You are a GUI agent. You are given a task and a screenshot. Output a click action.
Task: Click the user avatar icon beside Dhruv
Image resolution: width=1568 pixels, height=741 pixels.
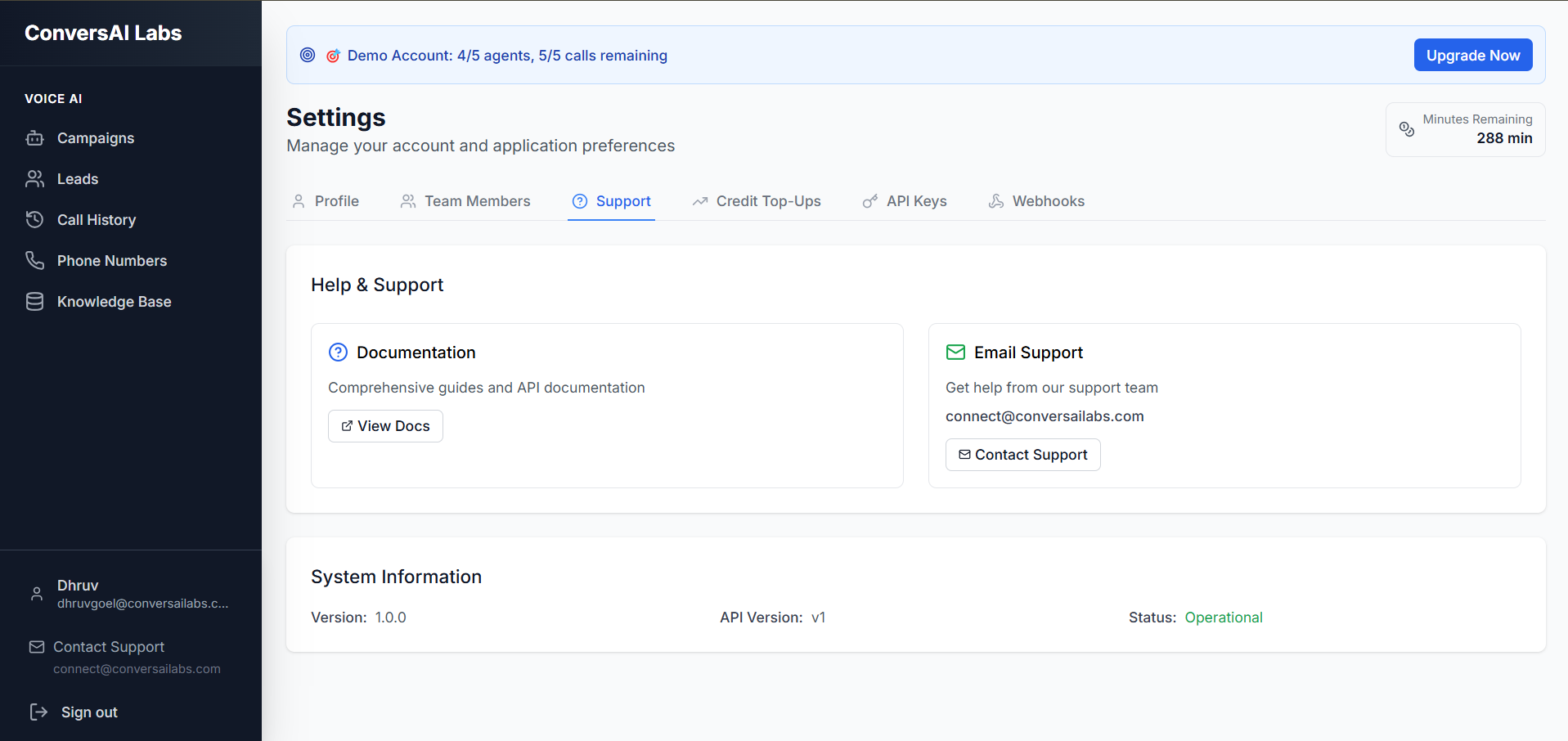click(x=37, y=595)
